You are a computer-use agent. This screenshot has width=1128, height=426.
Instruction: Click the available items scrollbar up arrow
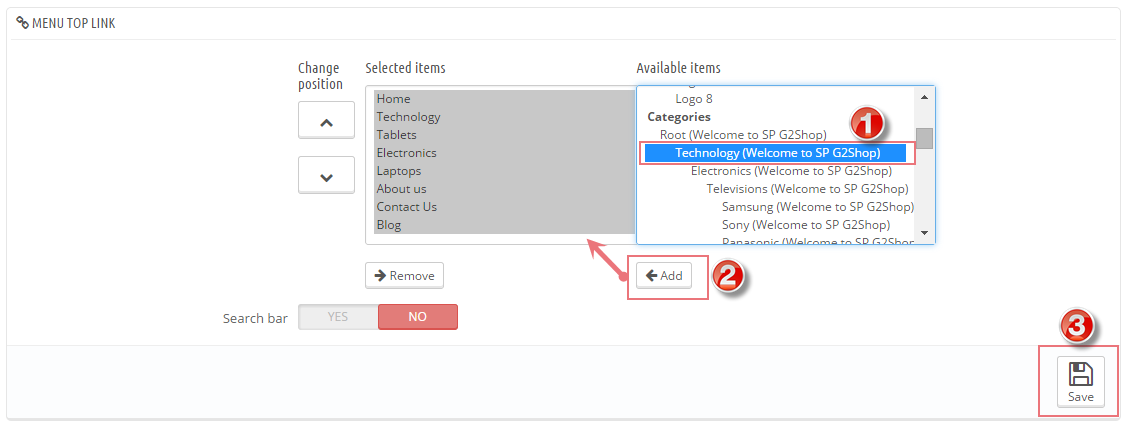924,97
